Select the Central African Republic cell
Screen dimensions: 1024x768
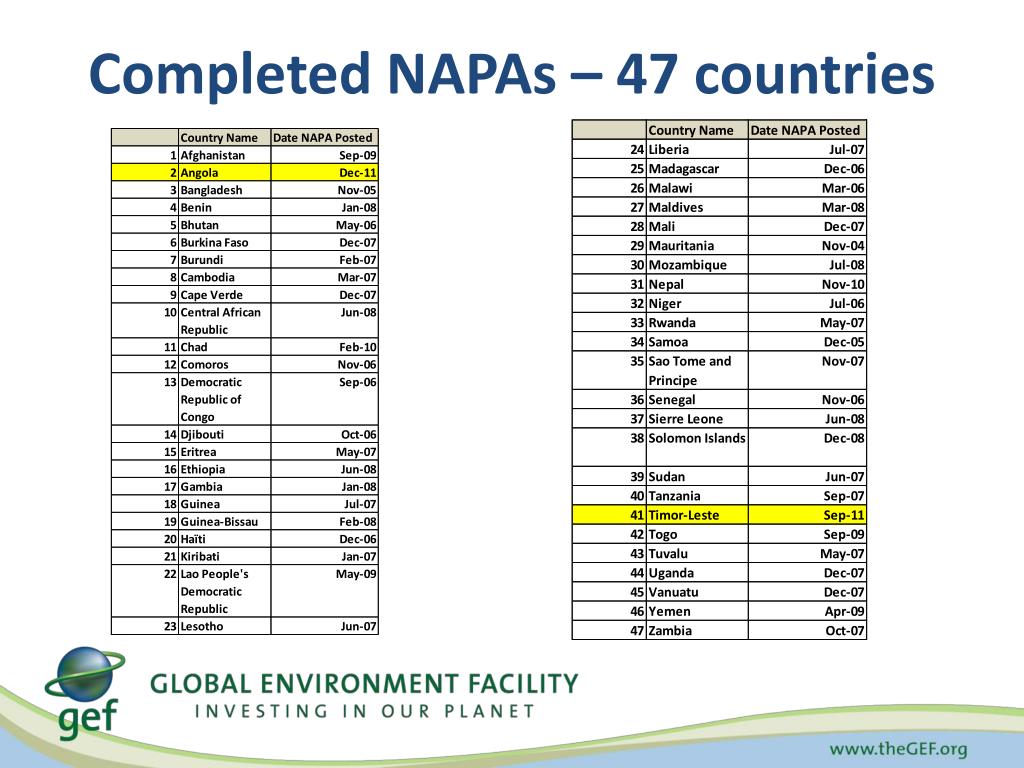[x=224, y=321]
